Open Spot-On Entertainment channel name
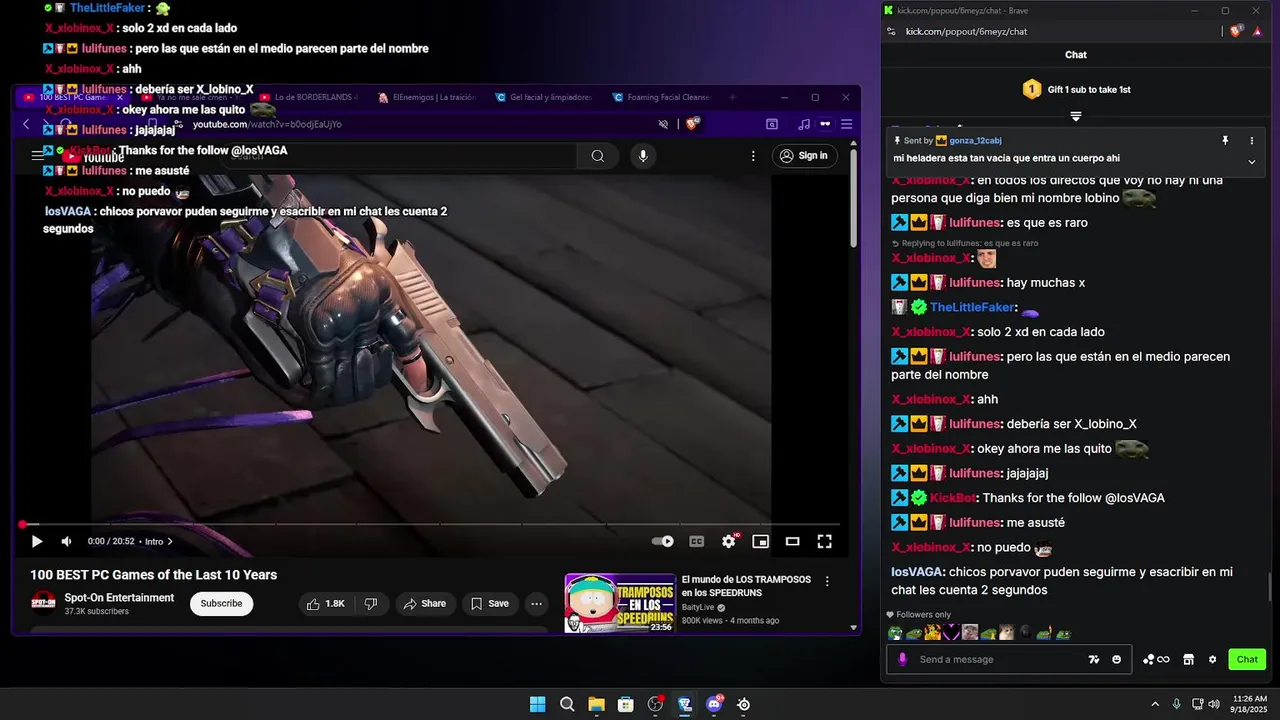 click(x=119, y=598)
